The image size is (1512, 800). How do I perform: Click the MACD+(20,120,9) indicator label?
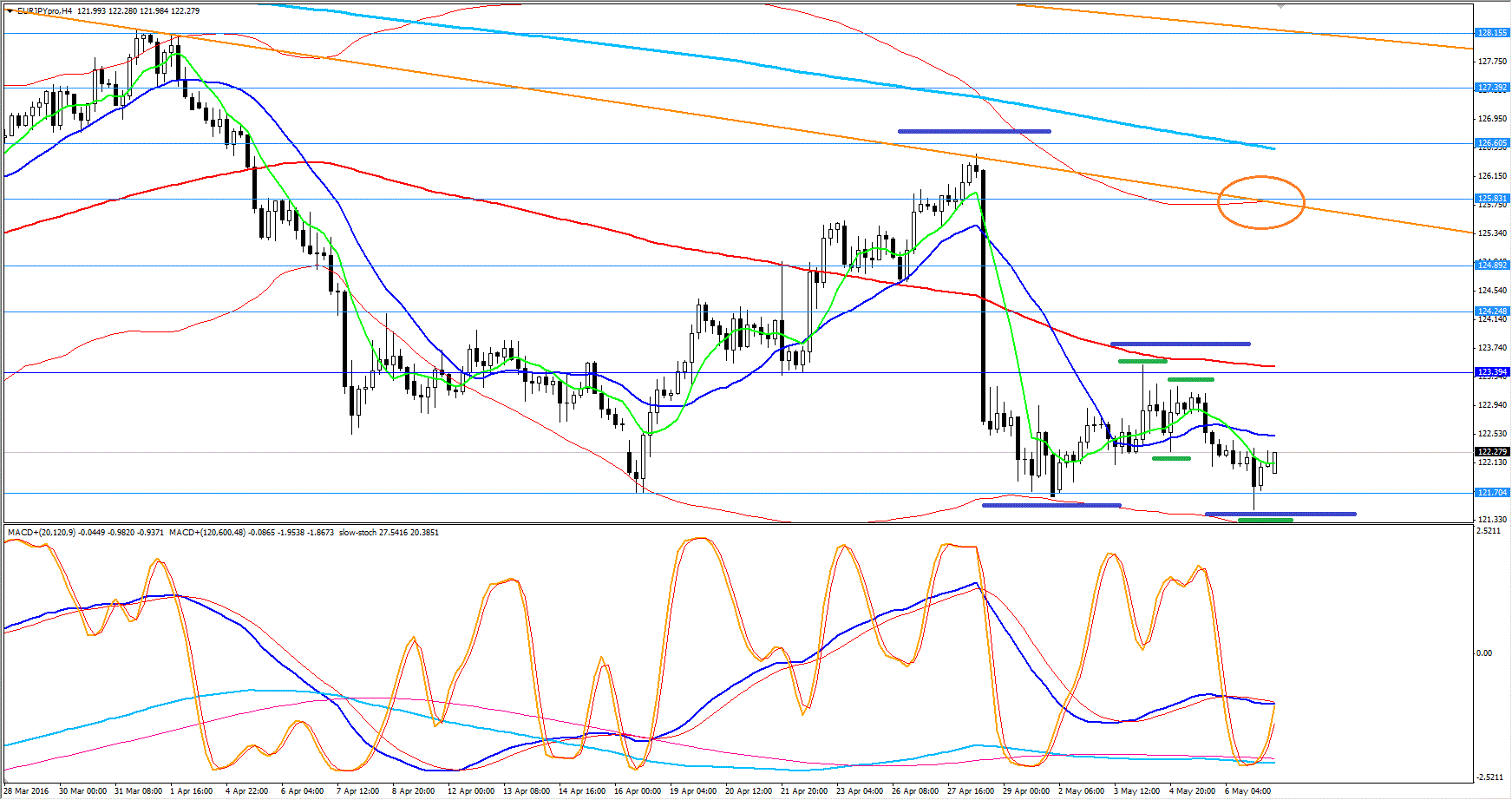(43, 533)
